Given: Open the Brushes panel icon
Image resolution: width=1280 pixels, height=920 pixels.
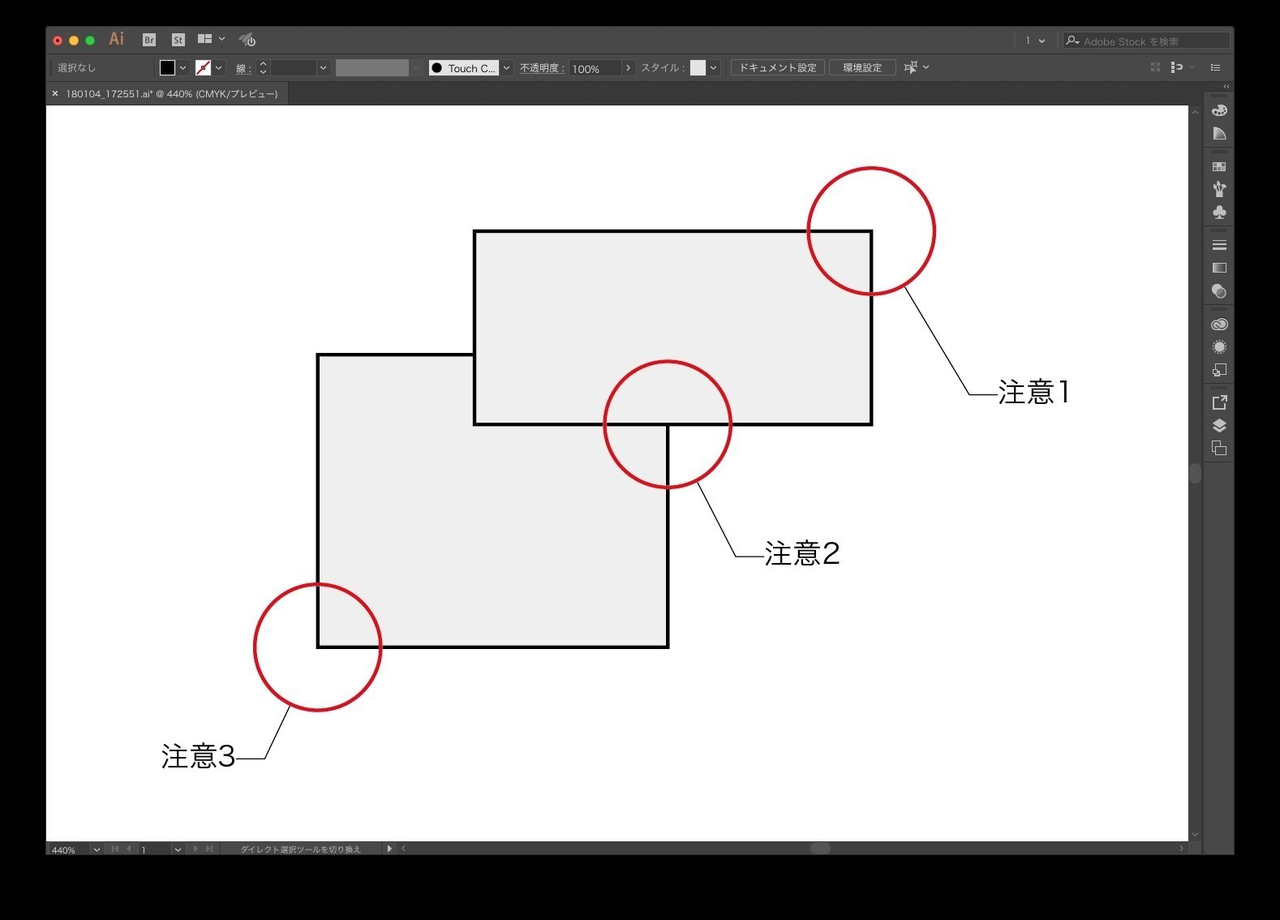Looking at the screenshot, I should pyautogui.click(x=1219, y=189).
